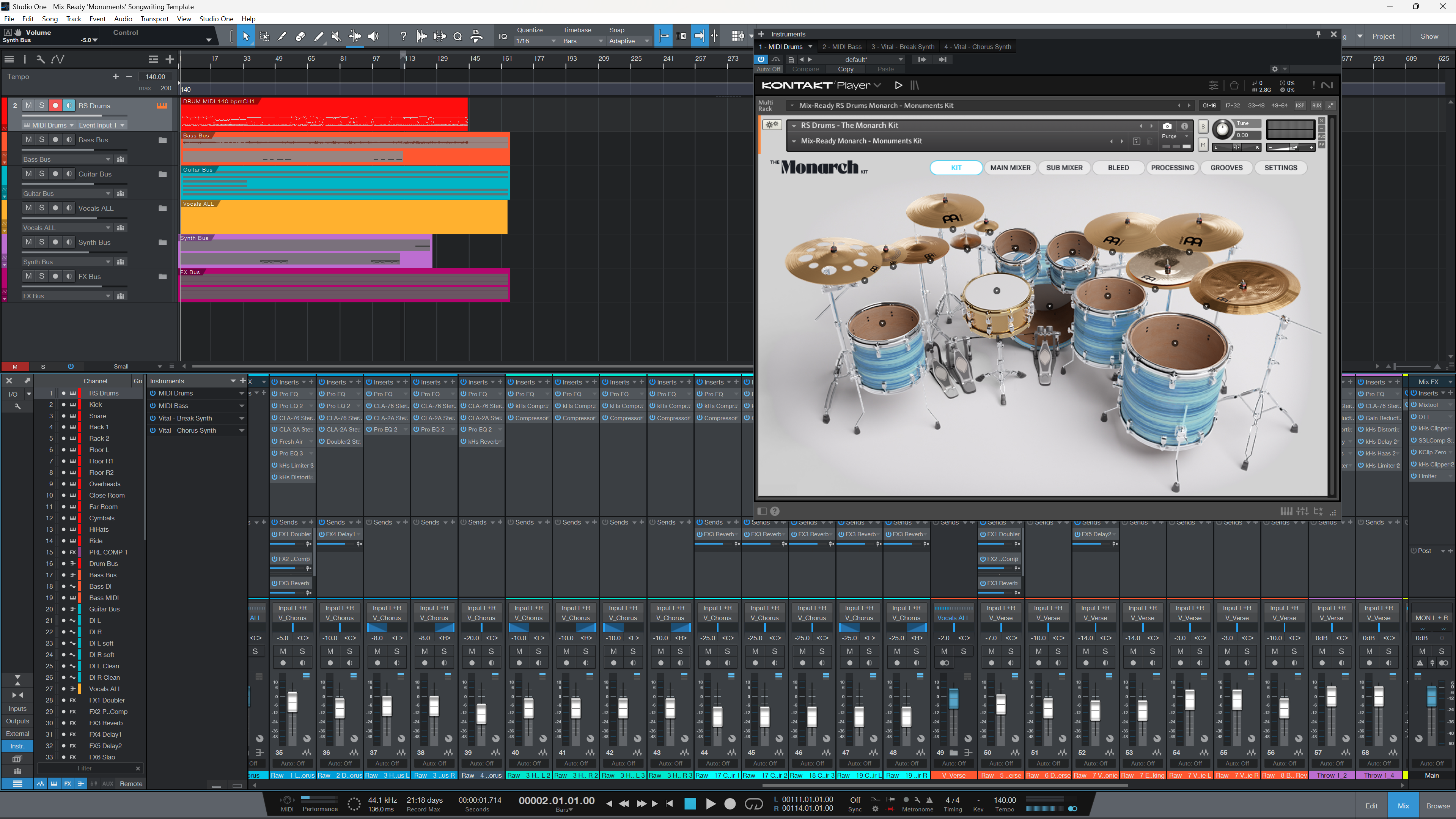Click the Stop button in transport
The width and height of the screenshot is (1456, 819).
(x=690, y=804)
